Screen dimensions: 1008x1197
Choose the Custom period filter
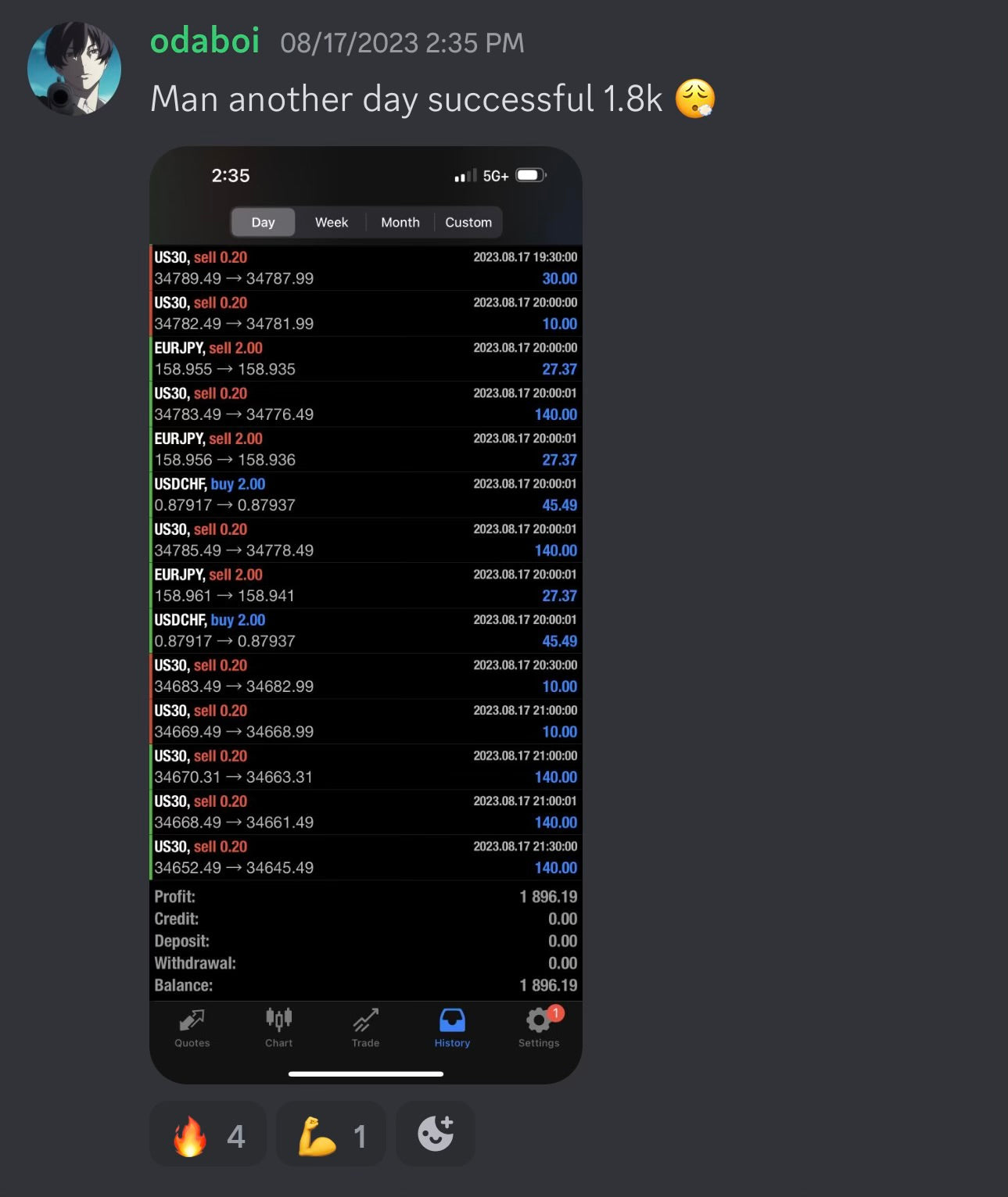468,222
